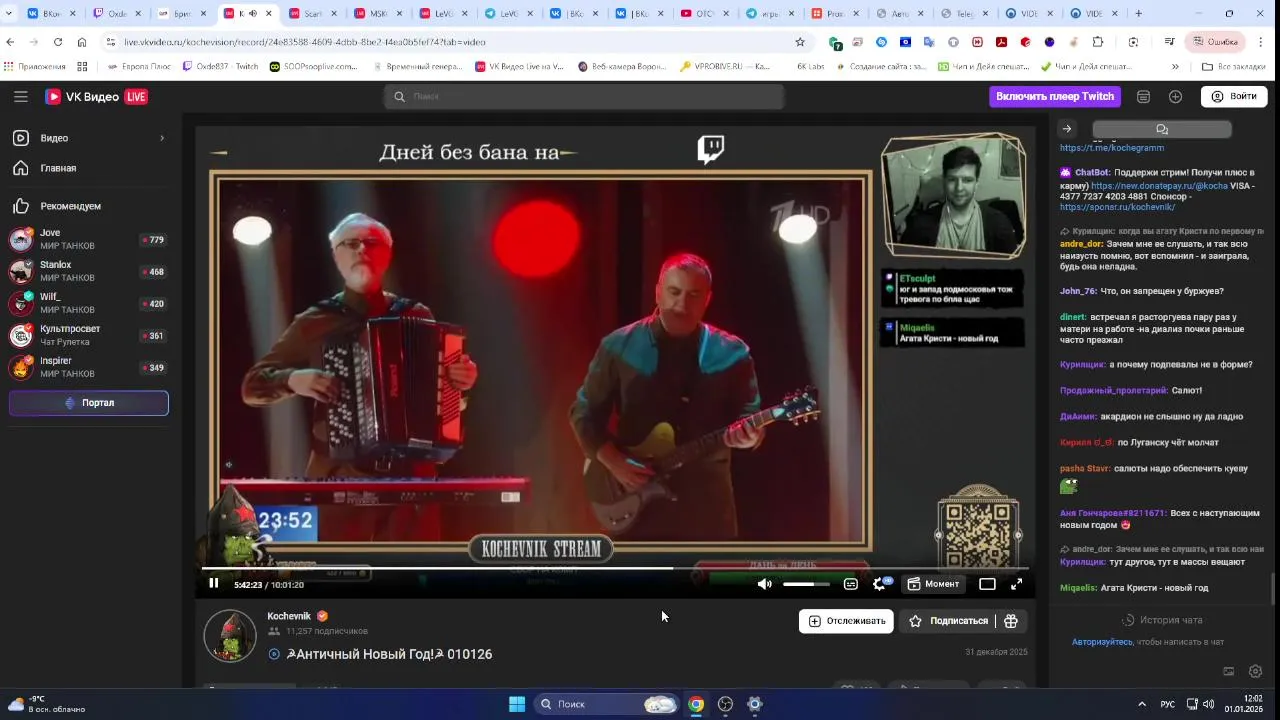The image size is (1280, 720).
Task: Click the chat popout icon beside gear
Action: 1229,671
